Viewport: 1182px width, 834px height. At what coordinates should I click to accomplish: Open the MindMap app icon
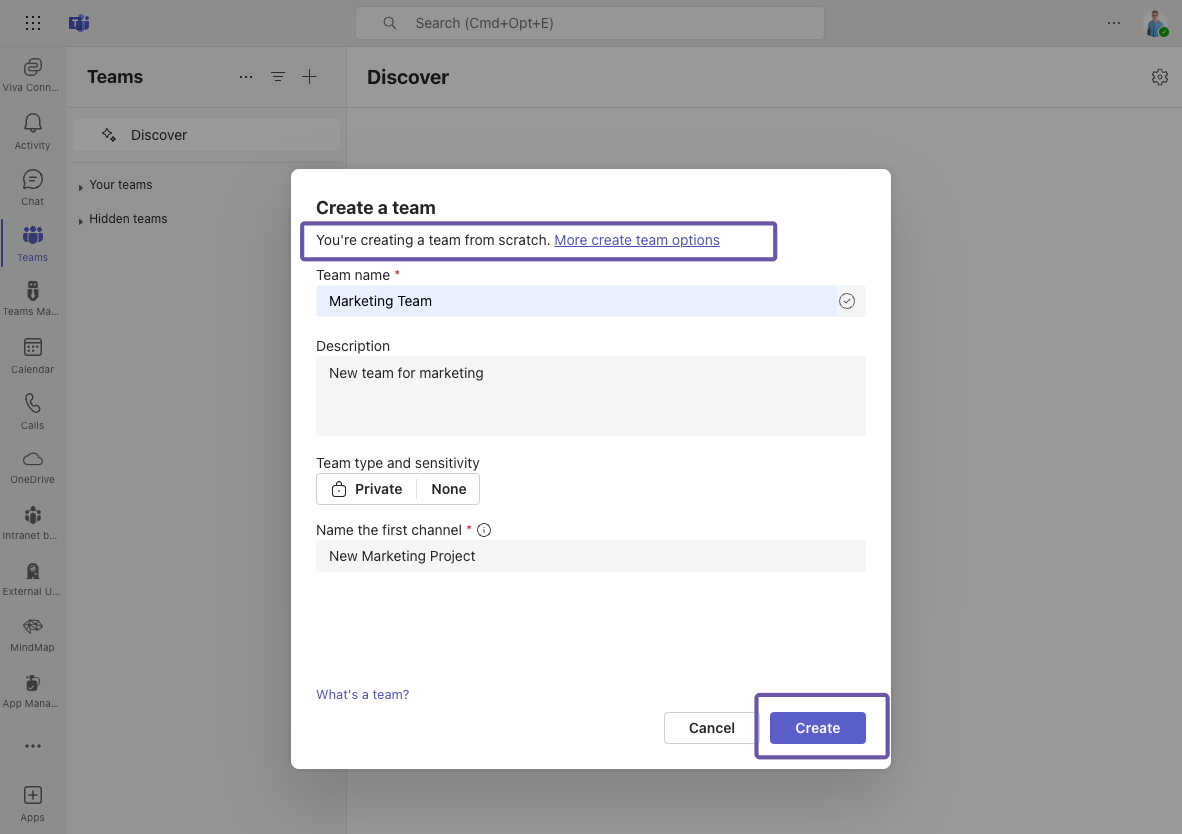coord(32,635)
